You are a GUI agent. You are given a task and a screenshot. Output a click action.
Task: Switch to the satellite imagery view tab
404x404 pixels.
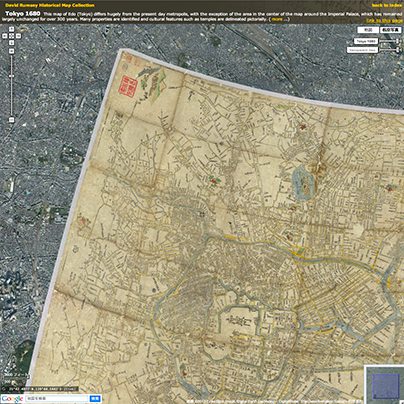pos(391,30)
